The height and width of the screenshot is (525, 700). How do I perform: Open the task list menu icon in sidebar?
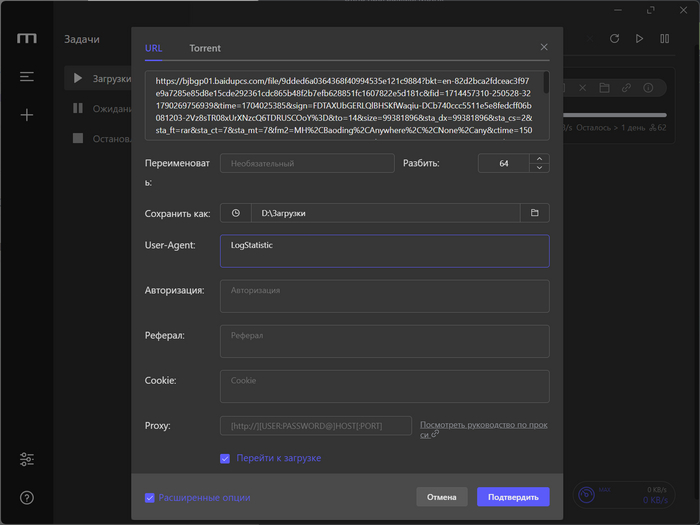(27, 77)
